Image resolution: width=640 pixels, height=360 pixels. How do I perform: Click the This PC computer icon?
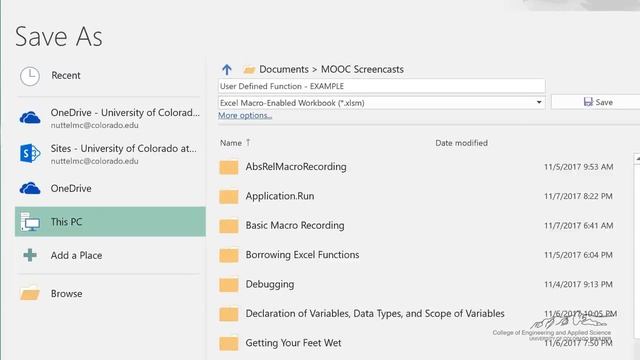[30, 222]
